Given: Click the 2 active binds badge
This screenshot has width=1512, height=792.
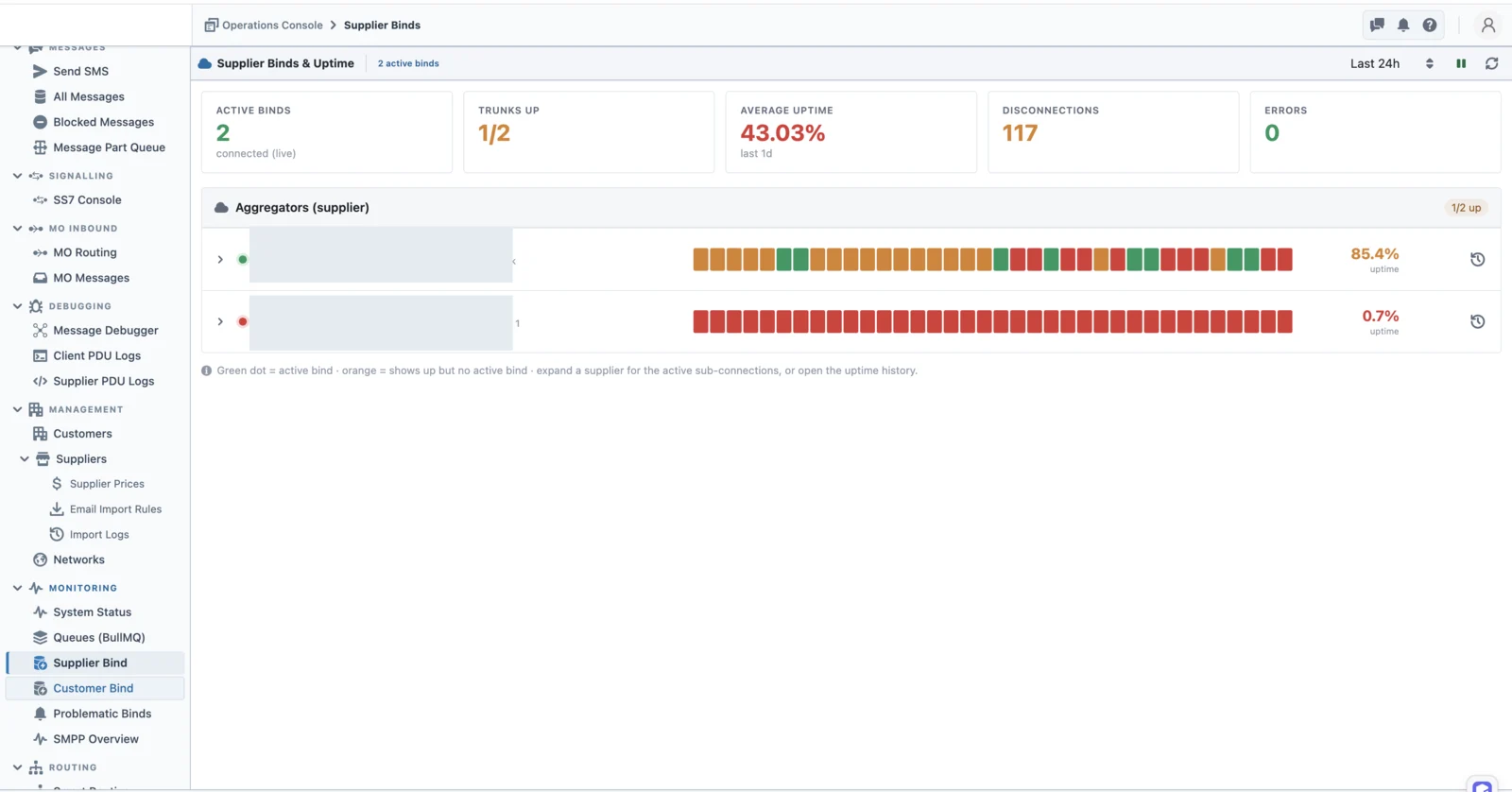Looking at the screenshot, I should pos(408,63).
